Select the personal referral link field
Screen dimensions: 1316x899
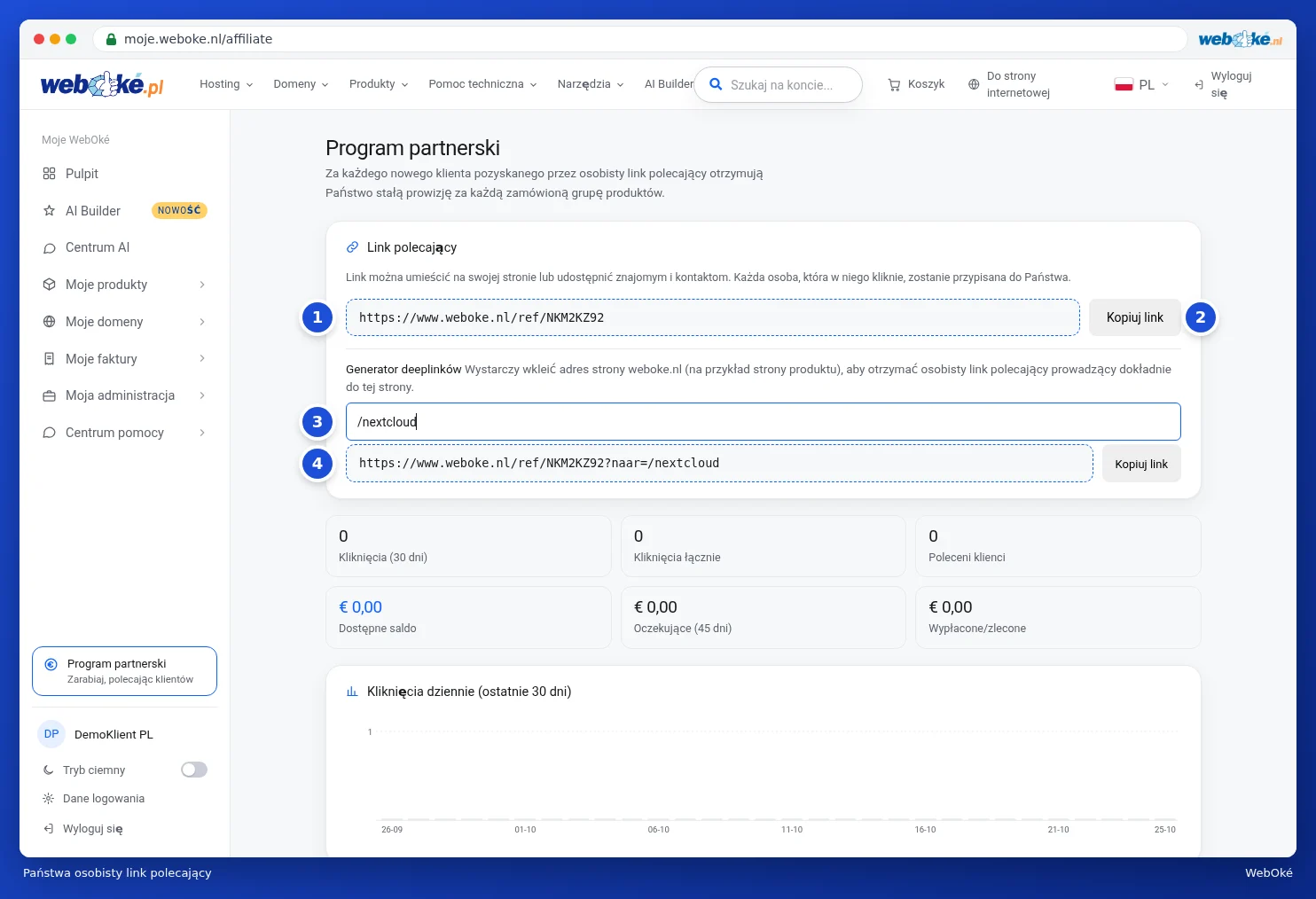tap(712, 317)
